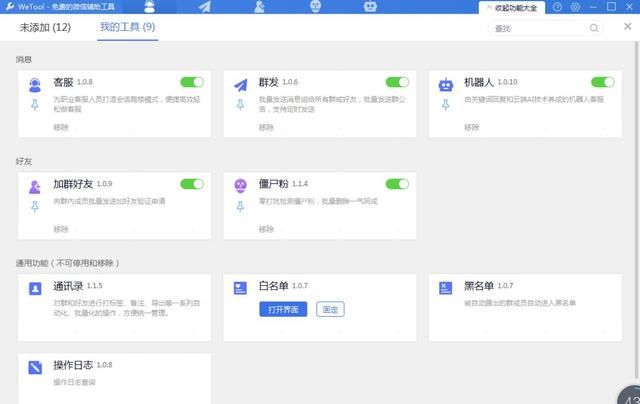Toggle off the 群发 switch
The image size is (640, 404).
pos(397,82)
